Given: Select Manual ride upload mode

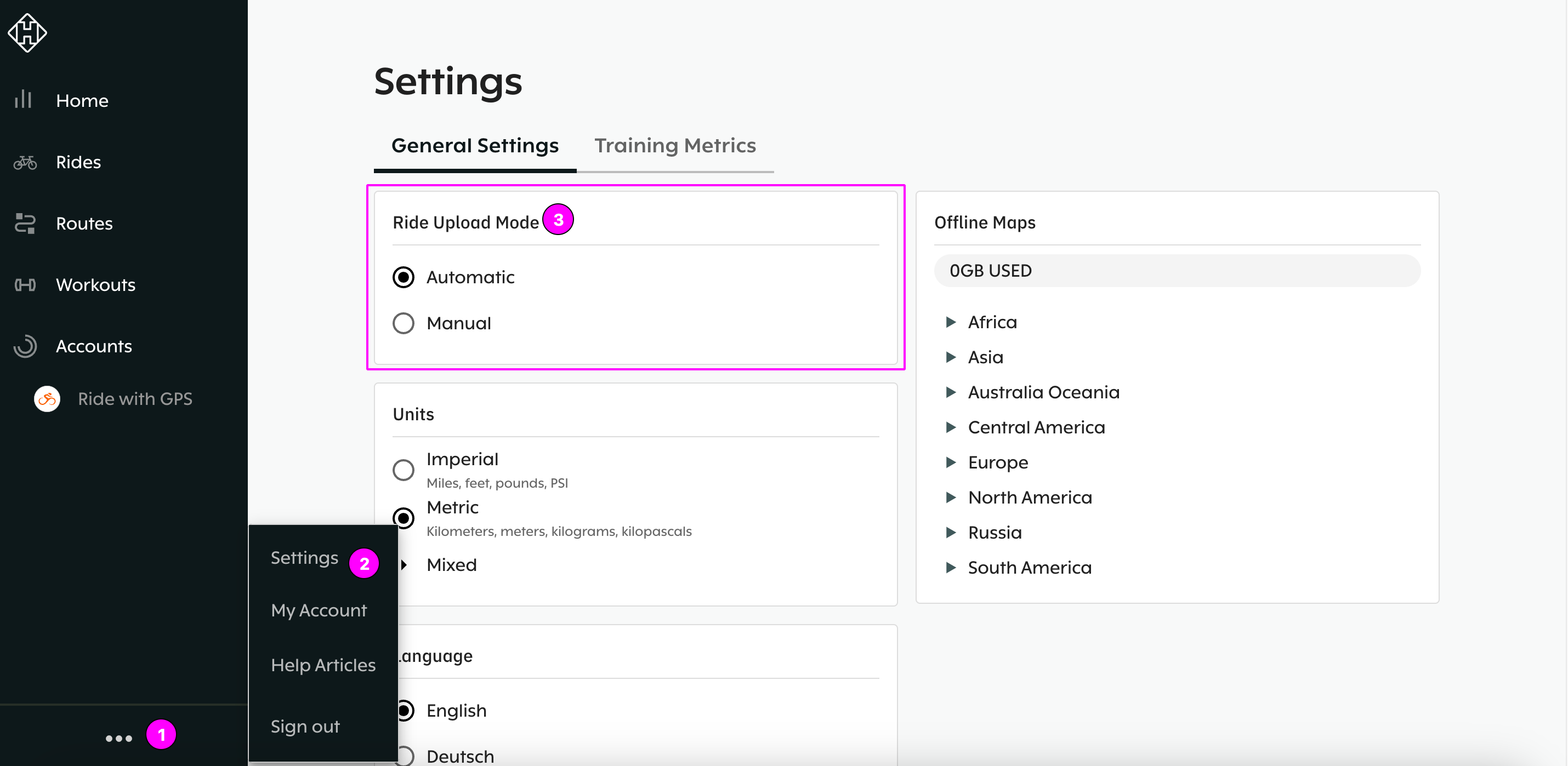Looking at the screenshot, I should point(403,323).
